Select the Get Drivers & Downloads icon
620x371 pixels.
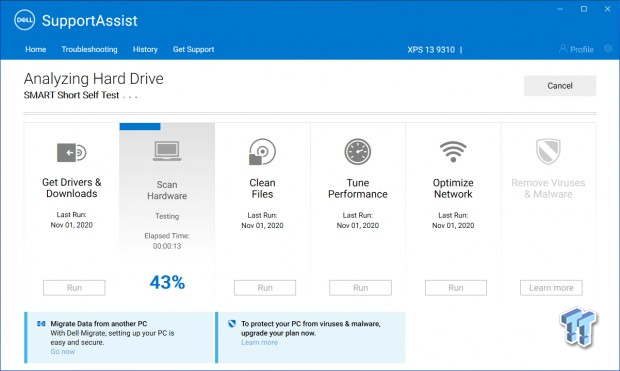coord(72,152)
